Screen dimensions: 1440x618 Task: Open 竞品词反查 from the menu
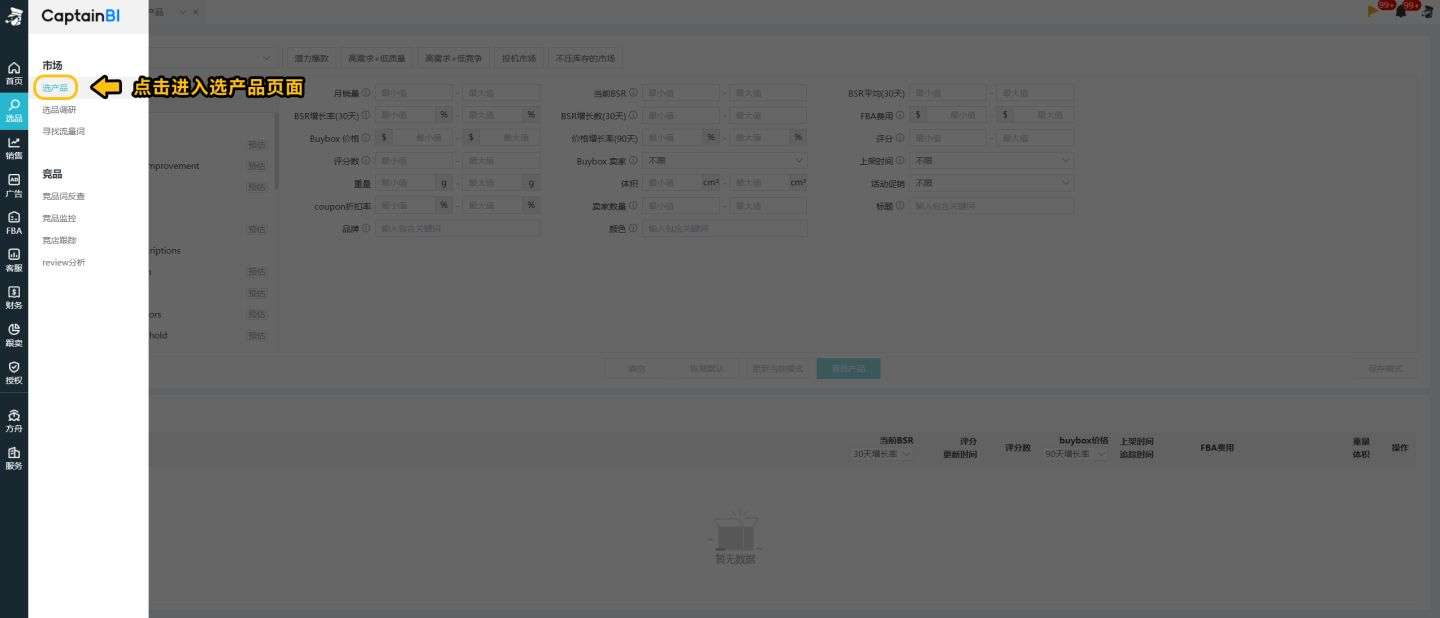click(x=63, y=196)
